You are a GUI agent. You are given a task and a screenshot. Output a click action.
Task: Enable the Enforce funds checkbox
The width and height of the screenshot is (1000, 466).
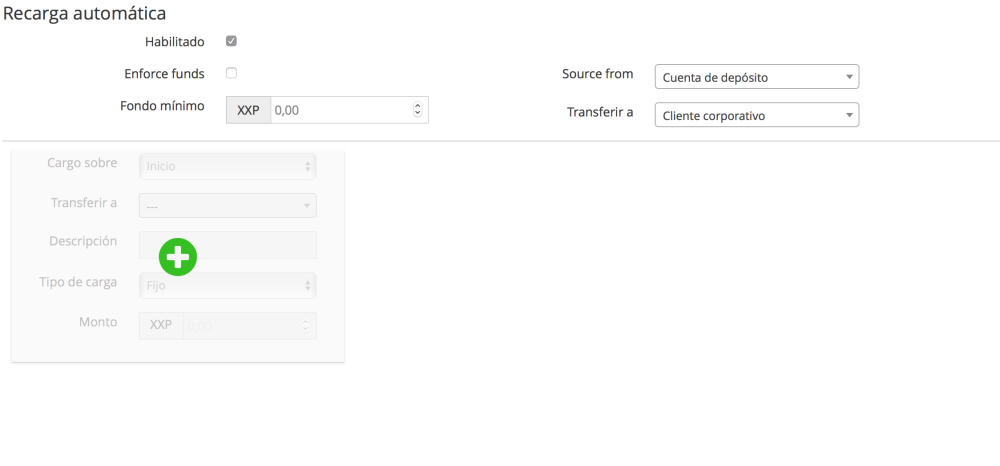[x=231, y=73]
